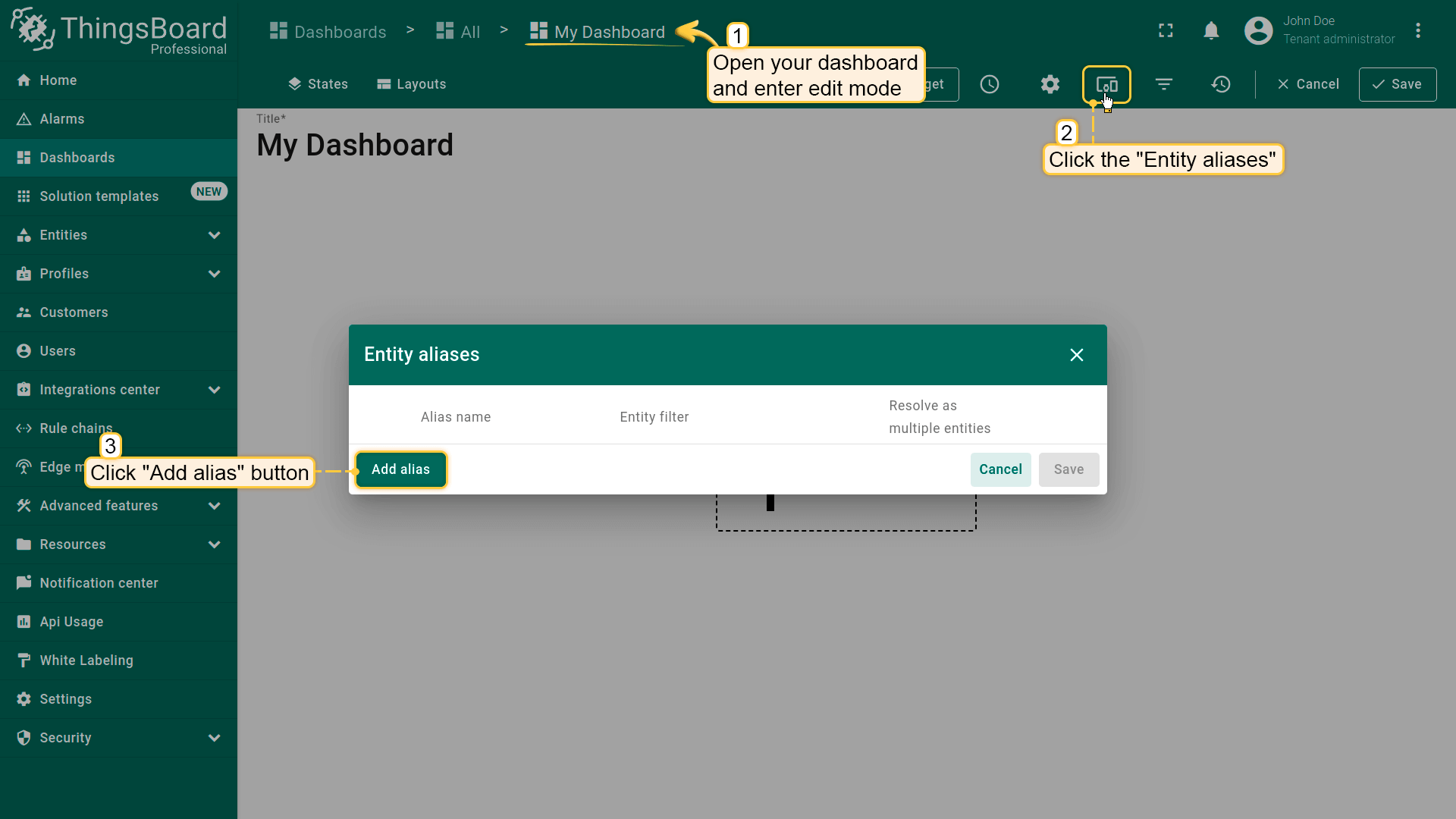1456x819 pixels.
Task: Open the States toolbar item
Action: [318, 84]
